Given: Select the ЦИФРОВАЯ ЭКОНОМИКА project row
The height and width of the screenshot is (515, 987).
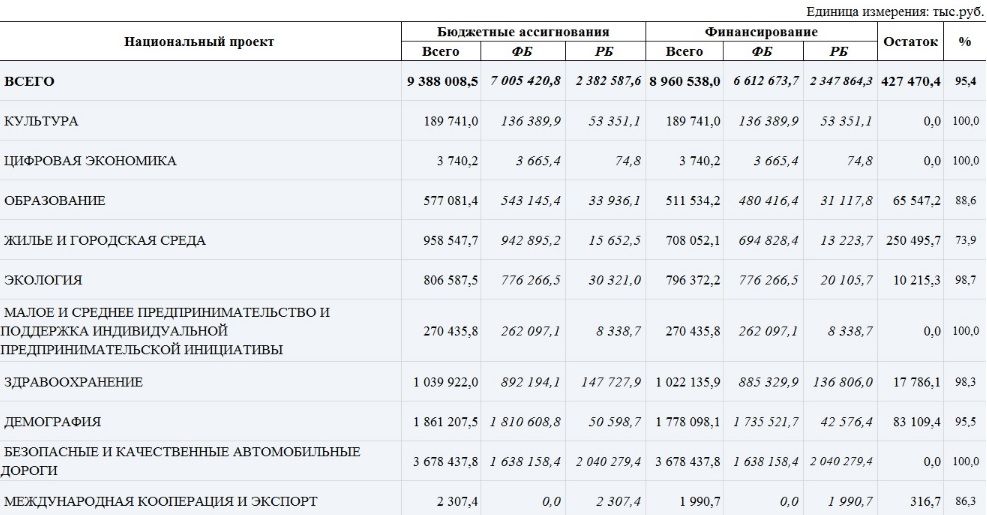Looking at the screenshot, I should 90,161.
